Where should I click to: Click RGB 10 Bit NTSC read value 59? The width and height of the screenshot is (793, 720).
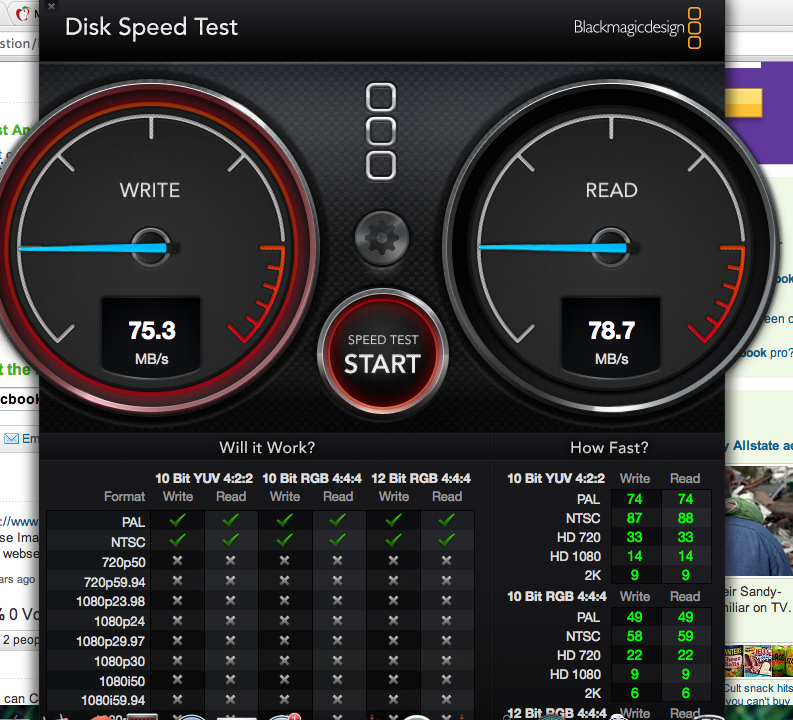685,636
